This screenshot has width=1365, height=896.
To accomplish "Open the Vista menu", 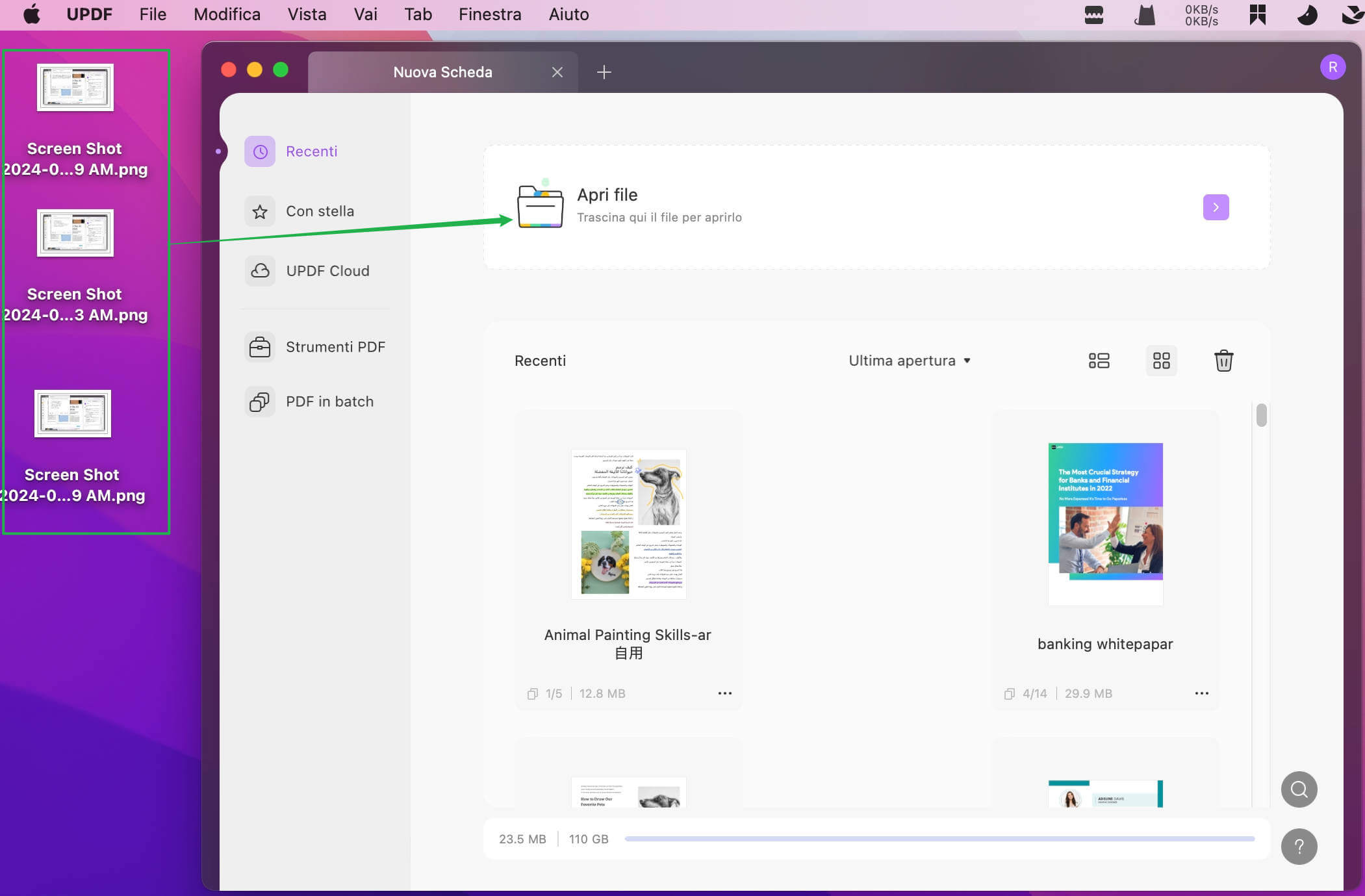I will point(307,14).
